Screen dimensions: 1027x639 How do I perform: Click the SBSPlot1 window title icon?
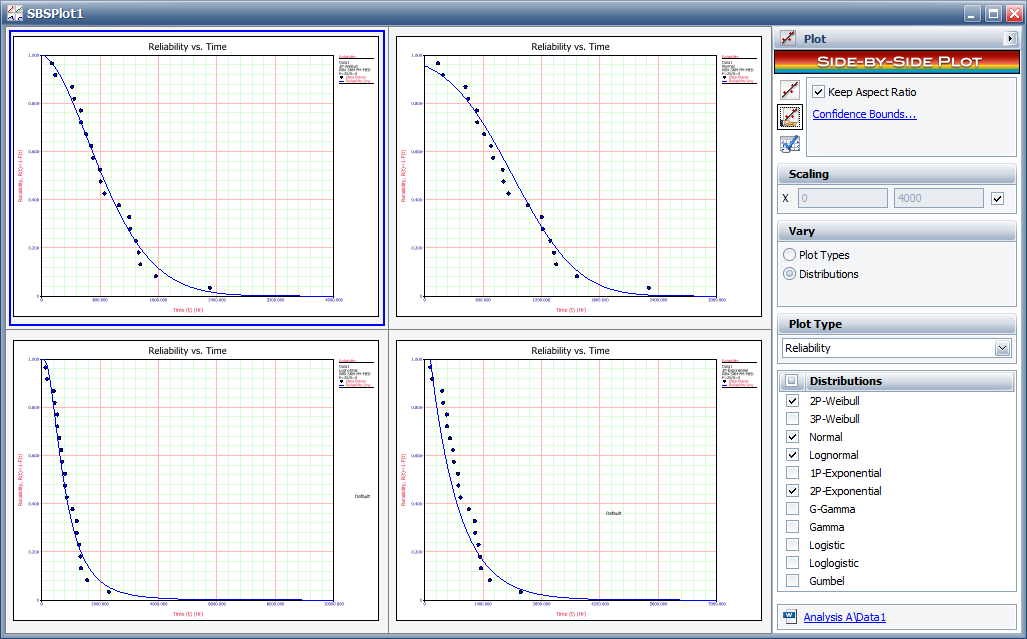click(14, 13)
